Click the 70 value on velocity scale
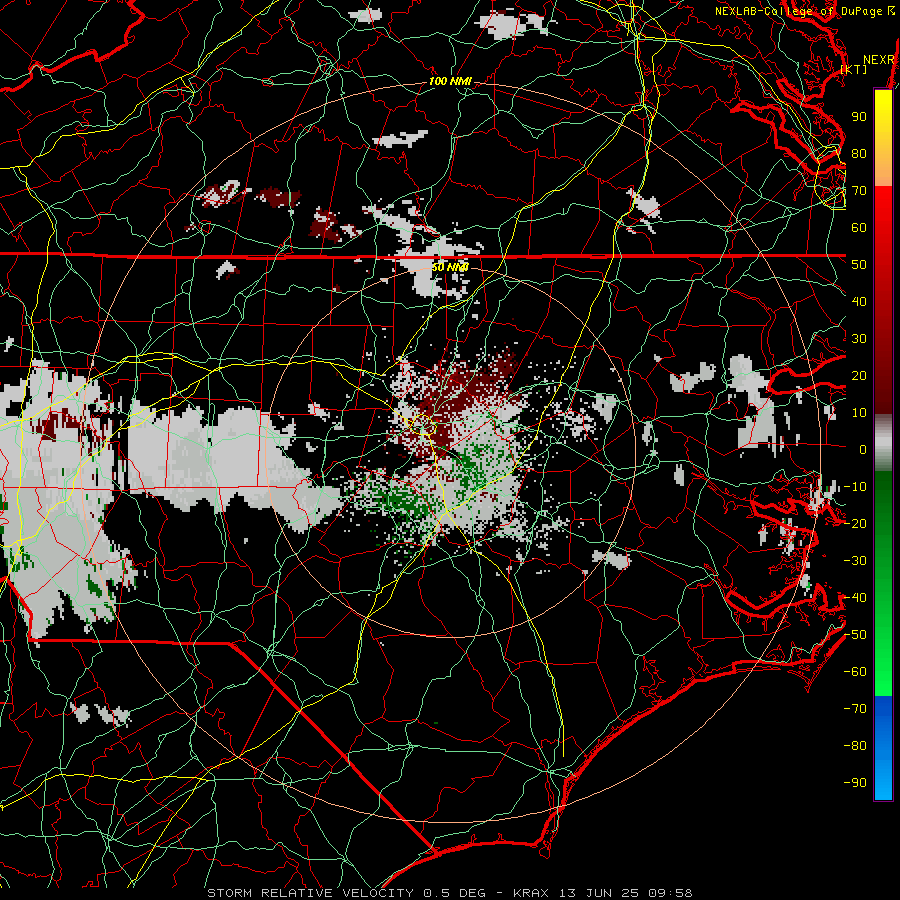This screenshot has width=900, height=900. [x=859, y=191]
